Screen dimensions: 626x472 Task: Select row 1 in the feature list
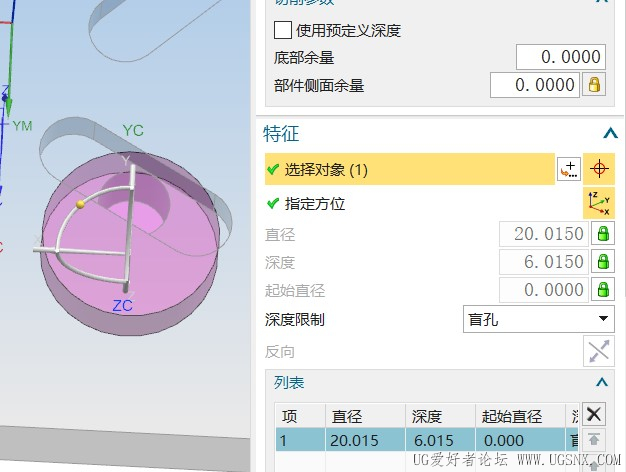click(x=427, y=440)
